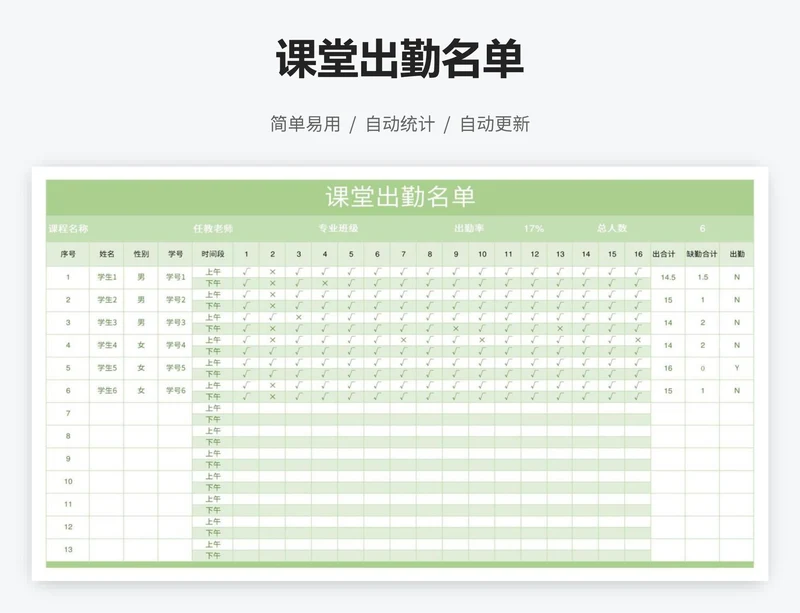
Task: Select the 简单易用 subtitle text
Action: [x=305, y=124]
